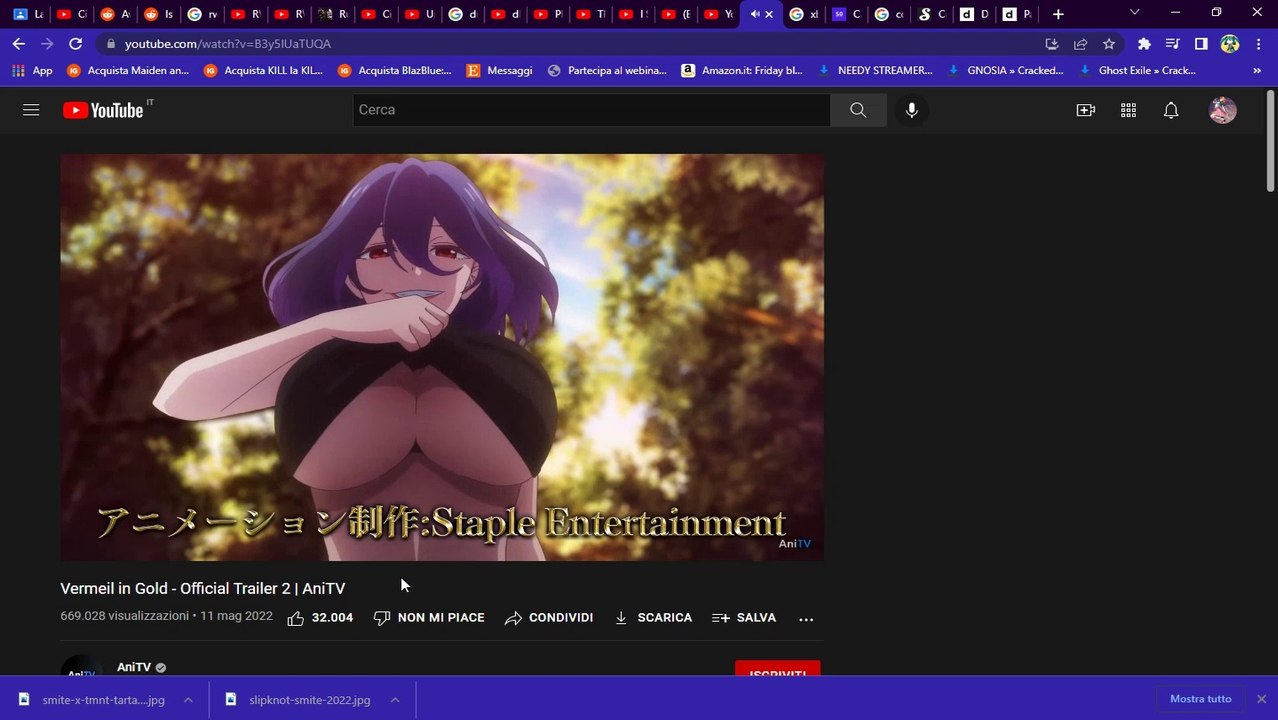Like the video with thumbs-up 32.004
The width and height of the screenshot is (1278, 720).
pyautogui.click(x=320, y=618)
